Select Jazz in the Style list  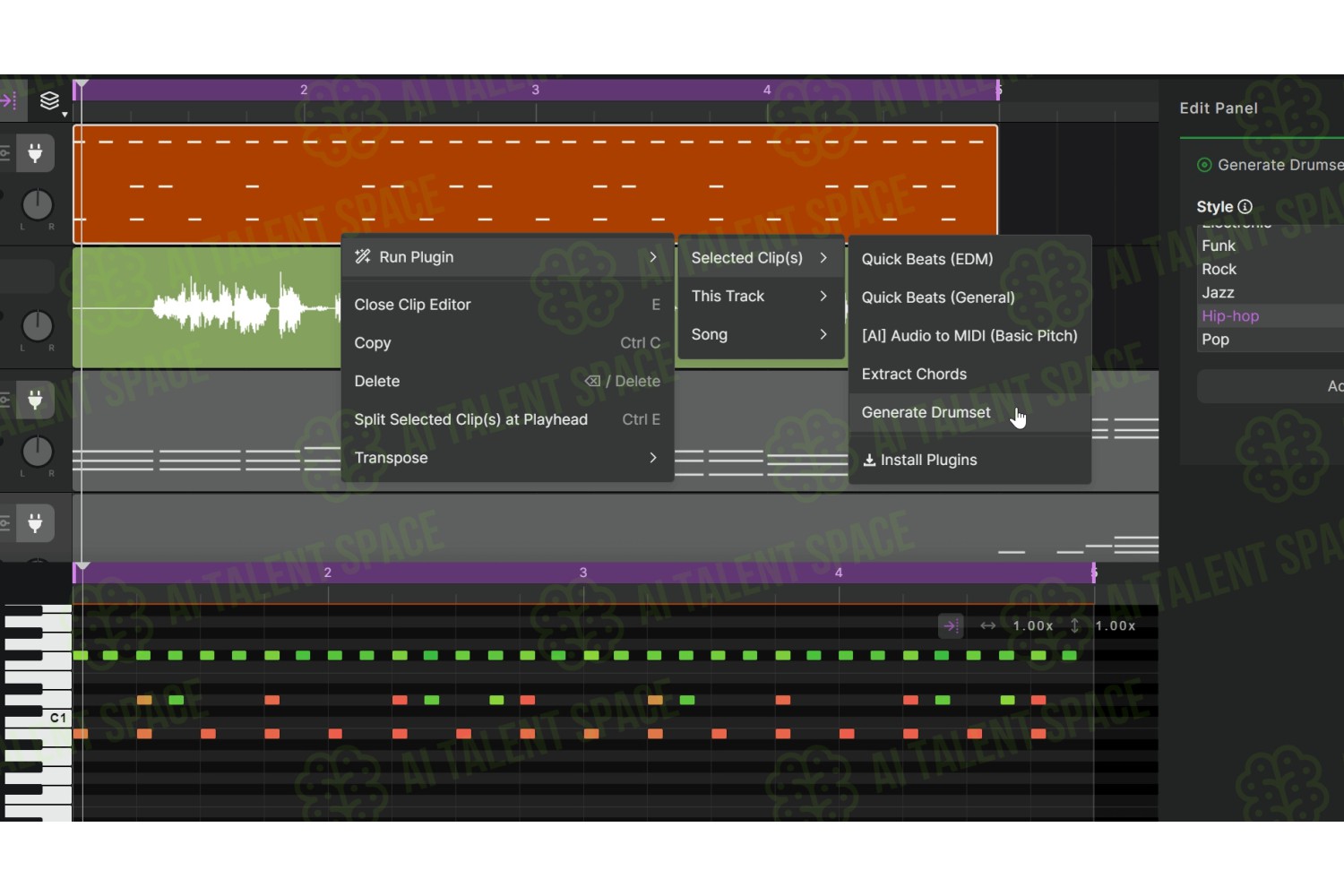point(1271,292)
